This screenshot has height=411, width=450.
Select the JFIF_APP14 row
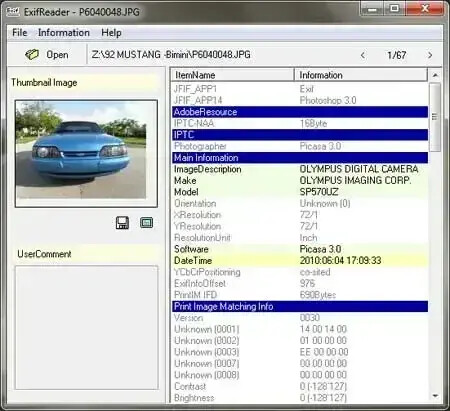[x=300, y=100]
